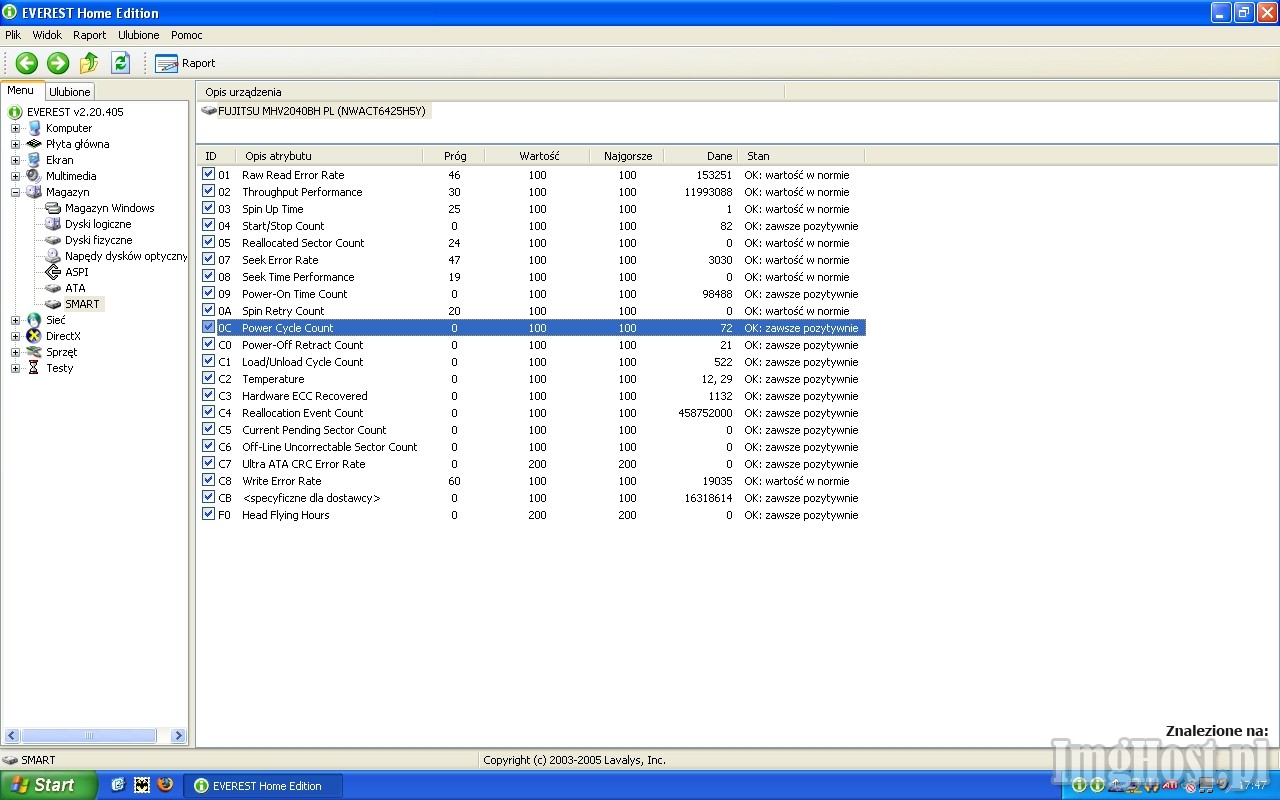
Task: Sort by the Opis atrybutu column header
Action: [329, 156]
